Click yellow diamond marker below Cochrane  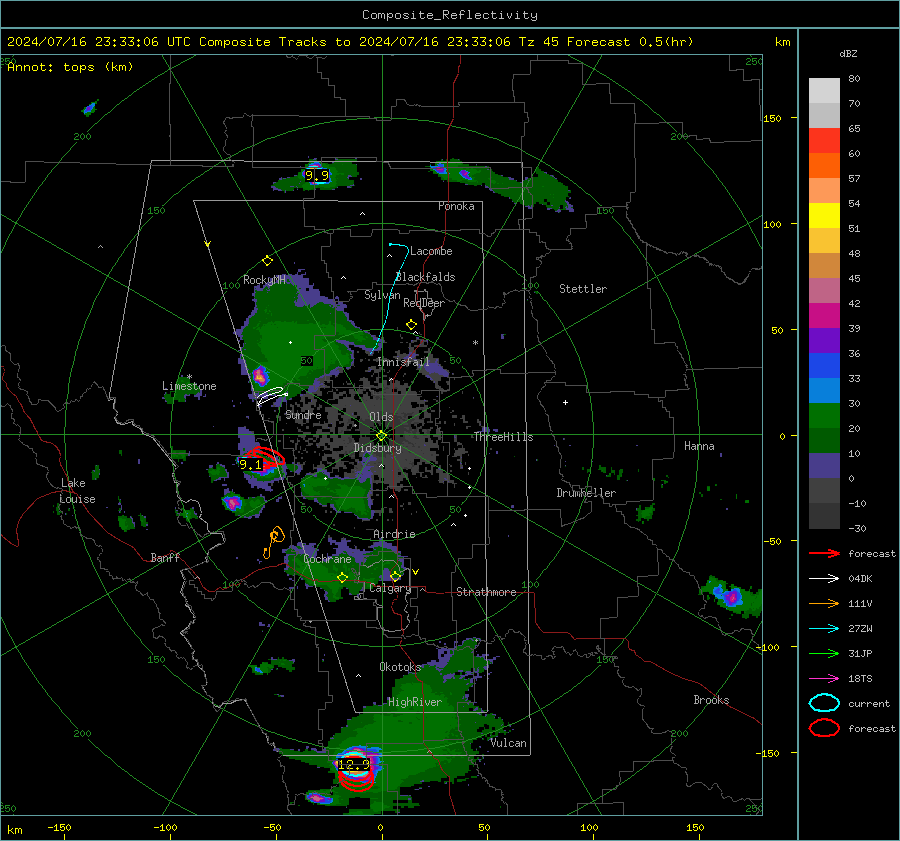tap(343, 578)
